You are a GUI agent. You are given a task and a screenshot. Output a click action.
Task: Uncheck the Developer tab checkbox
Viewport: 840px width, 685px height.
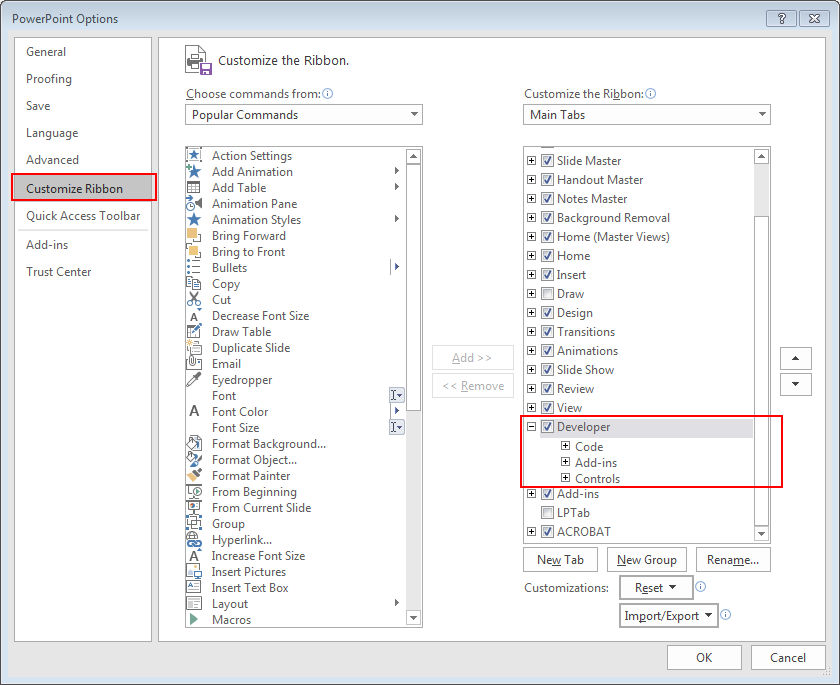(x=546, y=426)
